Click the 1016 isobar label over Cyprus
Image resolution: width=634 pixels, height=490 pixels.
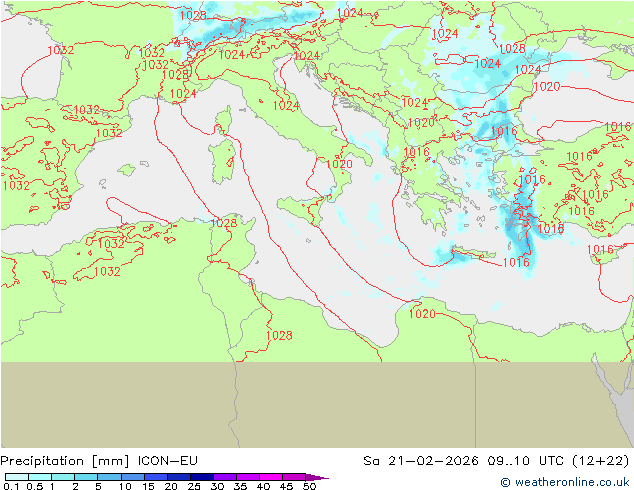click(600, 249)
